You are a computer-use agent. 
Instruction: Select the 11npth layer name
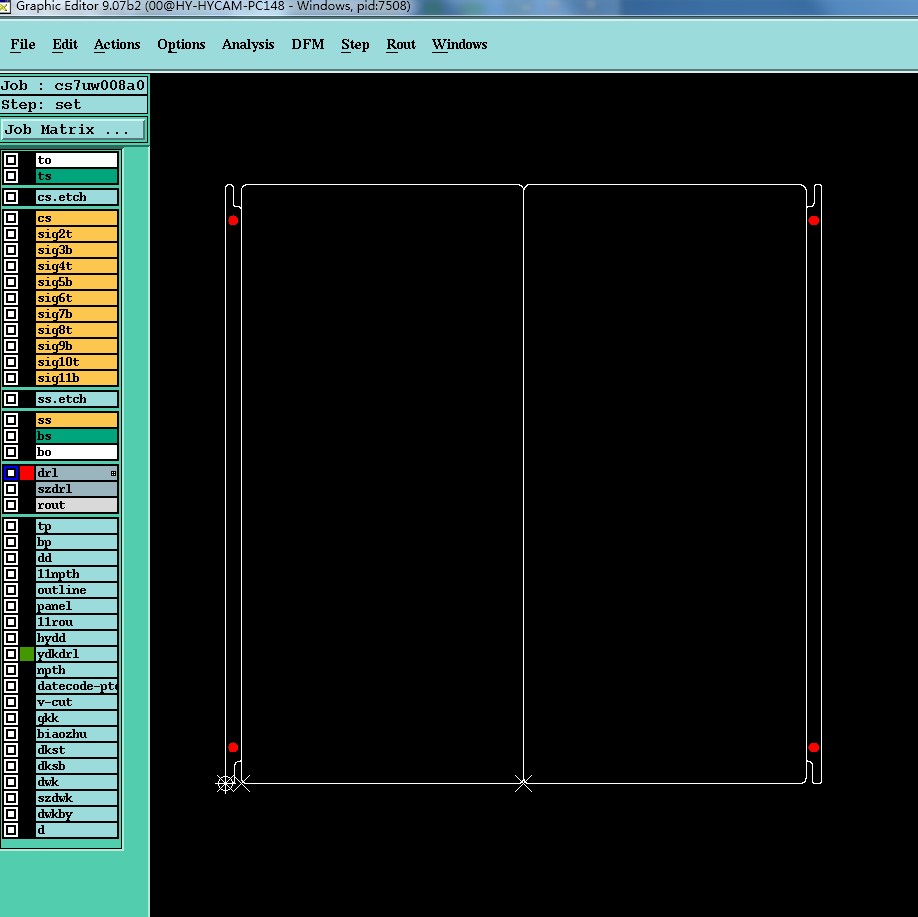[77, 574]
